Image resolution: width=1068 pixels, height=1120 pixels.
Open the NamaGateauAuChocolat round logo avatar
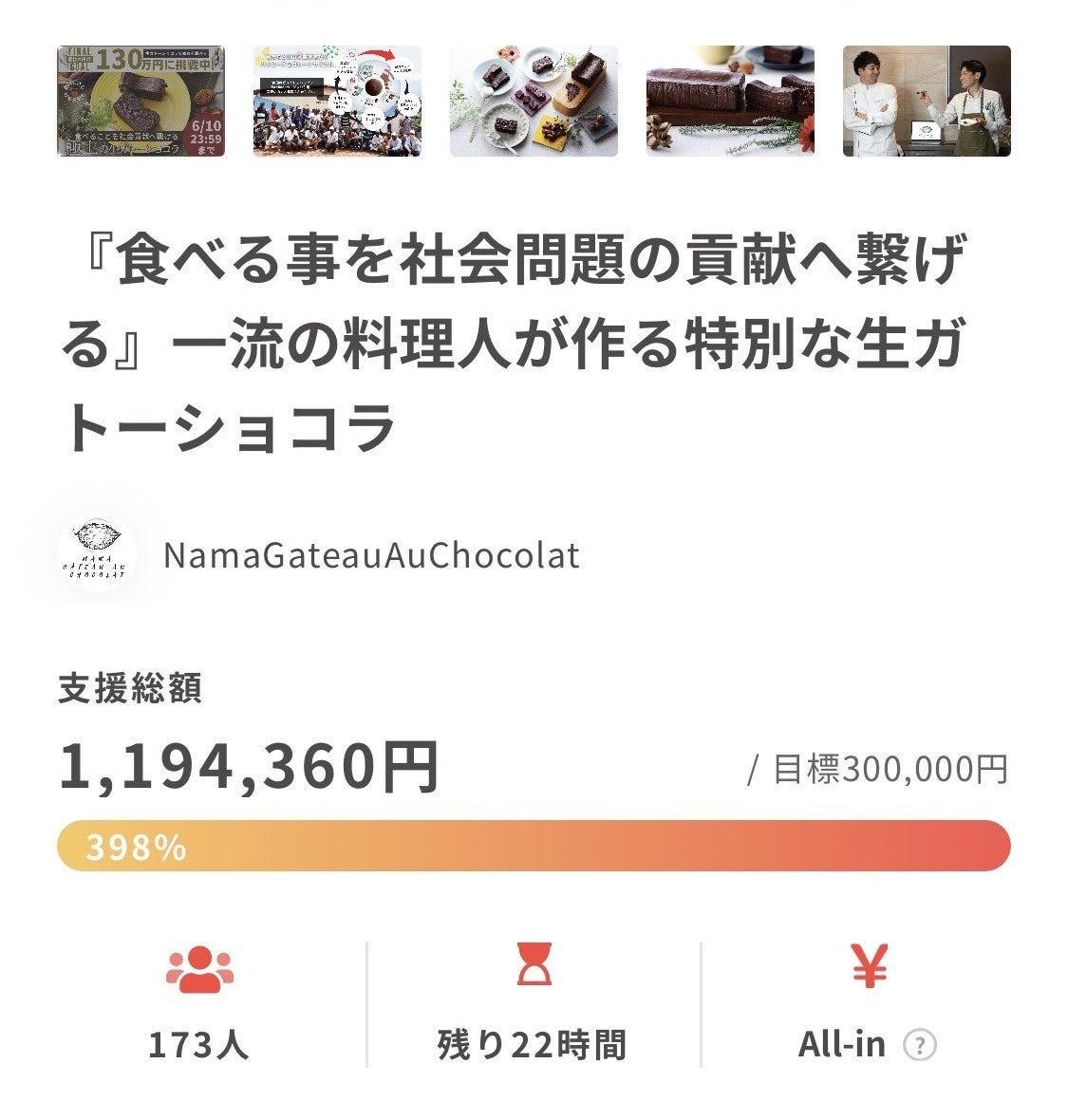[96, 554]
